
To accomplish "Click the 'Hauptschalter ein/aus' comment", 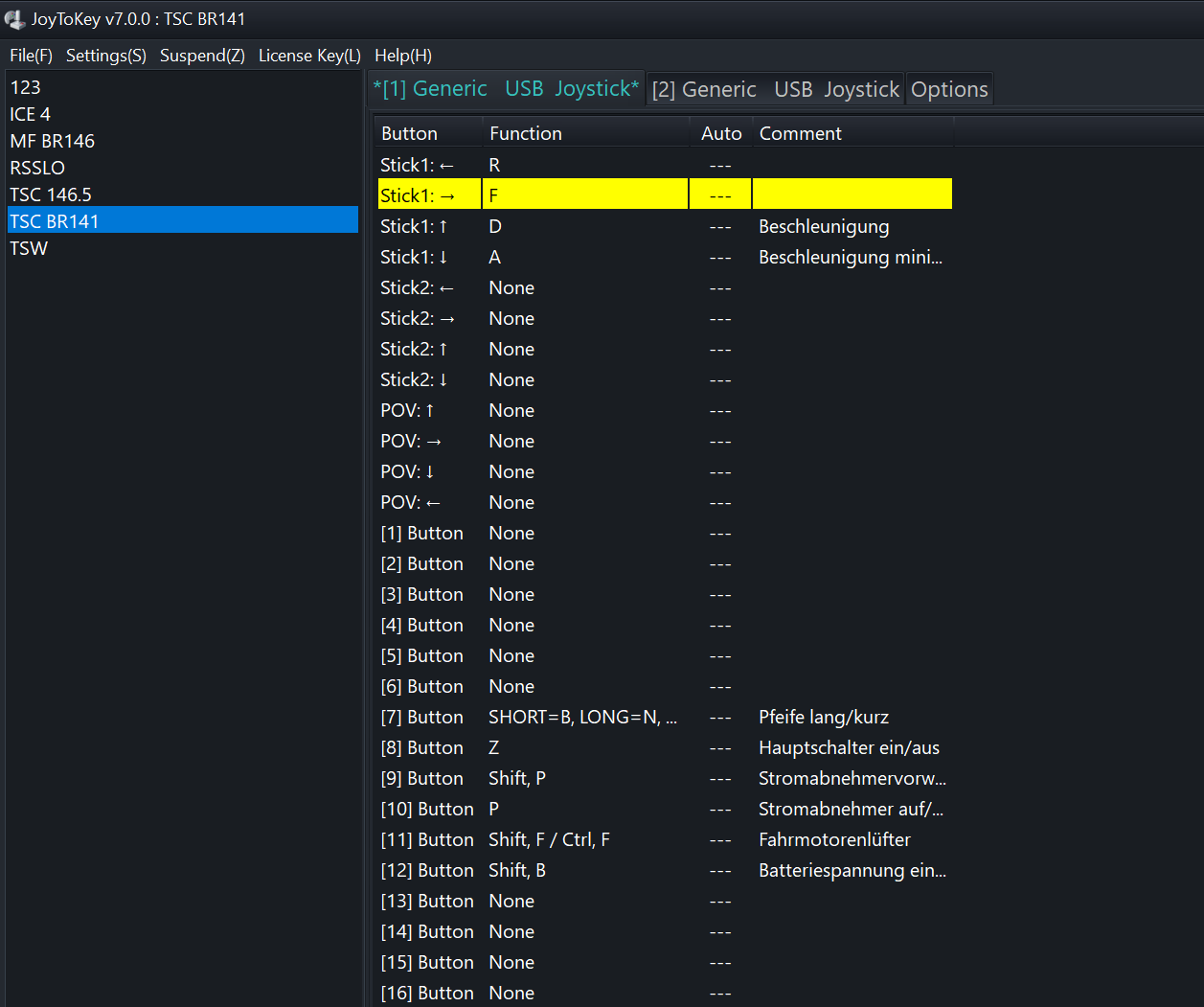I will click(x=849, y=747).
